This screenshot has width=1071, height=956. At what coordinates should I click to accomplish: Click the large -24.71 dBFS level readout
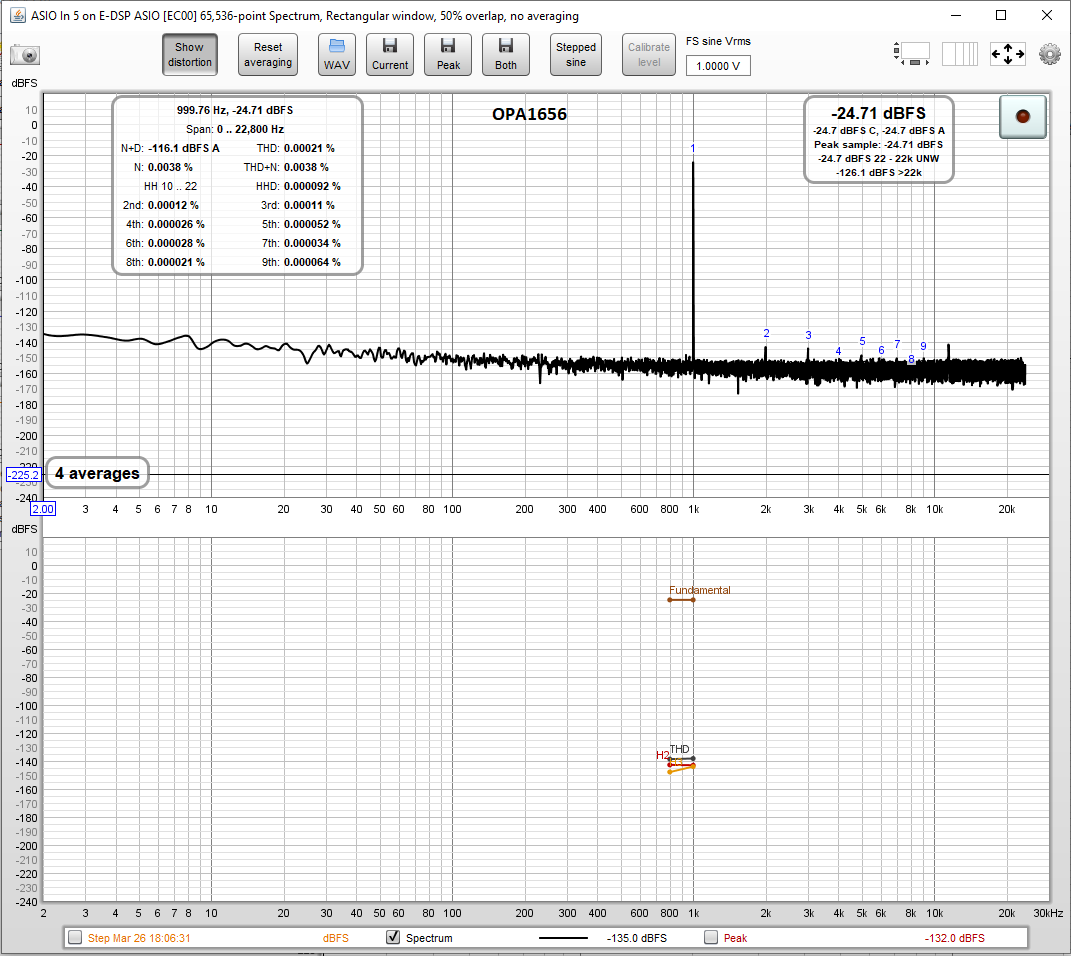click(878, 113)
